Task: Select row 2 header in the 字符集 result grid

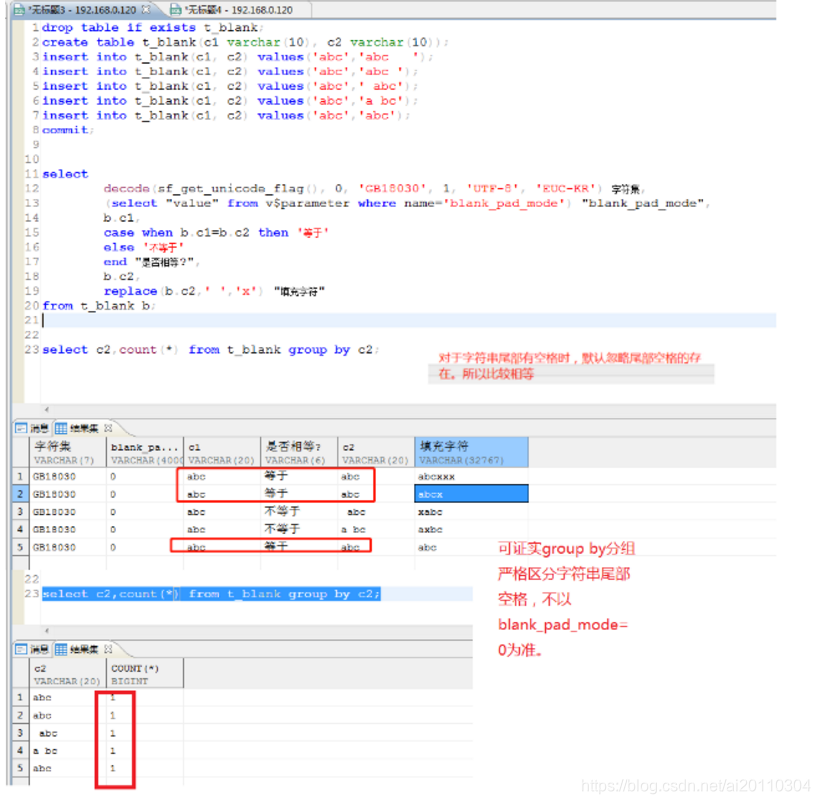Action: tap(20, 494)
